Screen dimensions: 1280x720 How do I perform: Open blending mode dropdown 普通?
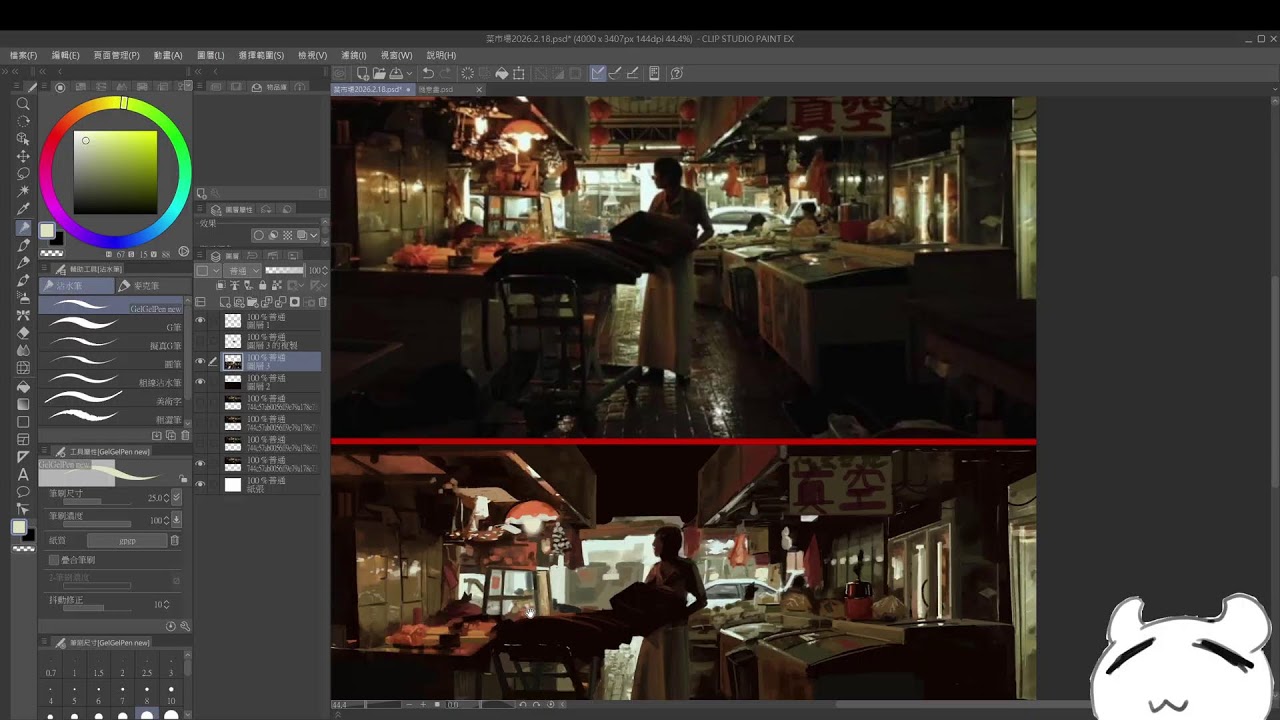click(244, 271)
